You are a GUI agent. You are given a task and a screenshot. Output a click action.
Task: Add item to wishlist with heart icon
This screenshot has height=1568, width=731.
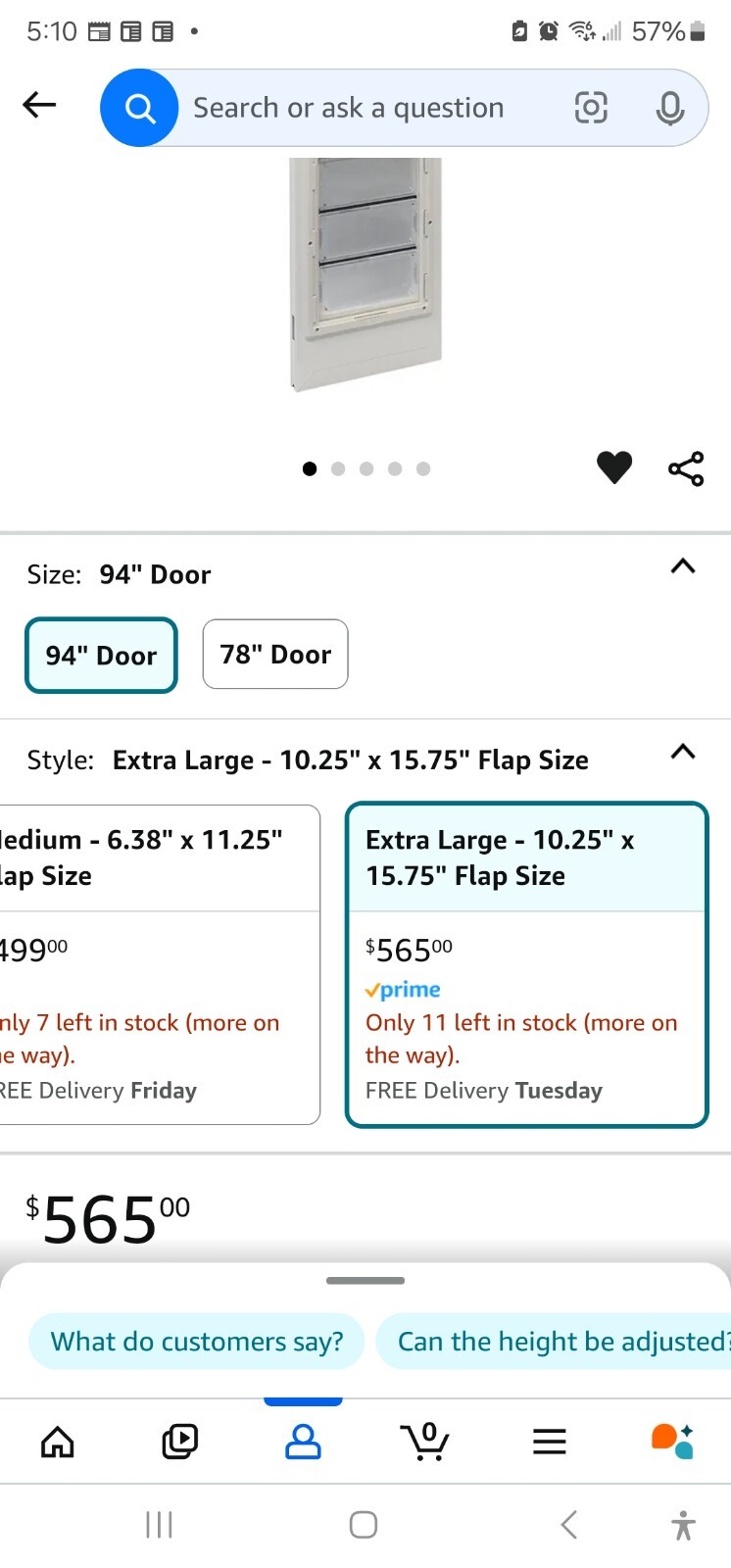pyautogui.click(x=614, y=467)
